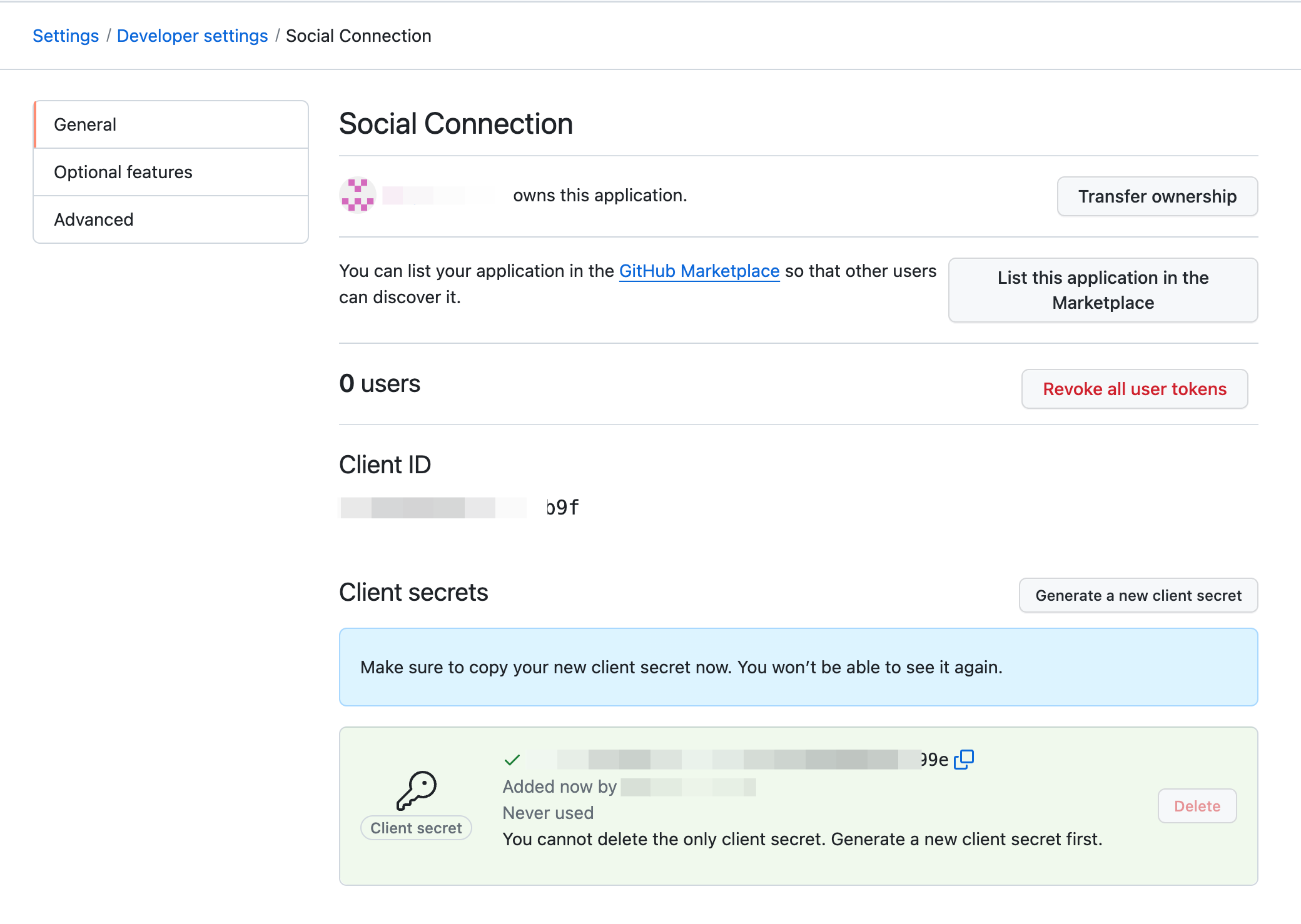Click the GitHub Marketplace link

pyautogui.click(x=700, y=271)
